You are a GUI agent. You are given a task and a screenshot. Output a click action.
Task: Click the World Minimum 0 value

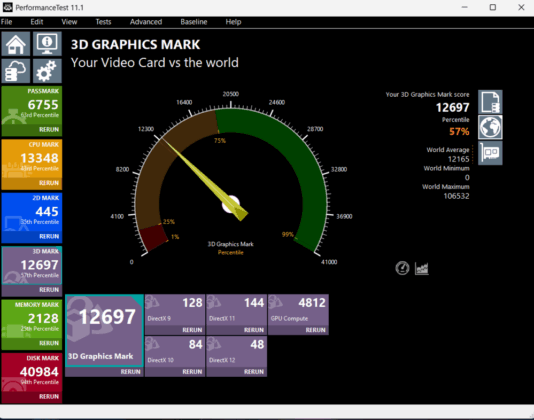coord(467,177)
